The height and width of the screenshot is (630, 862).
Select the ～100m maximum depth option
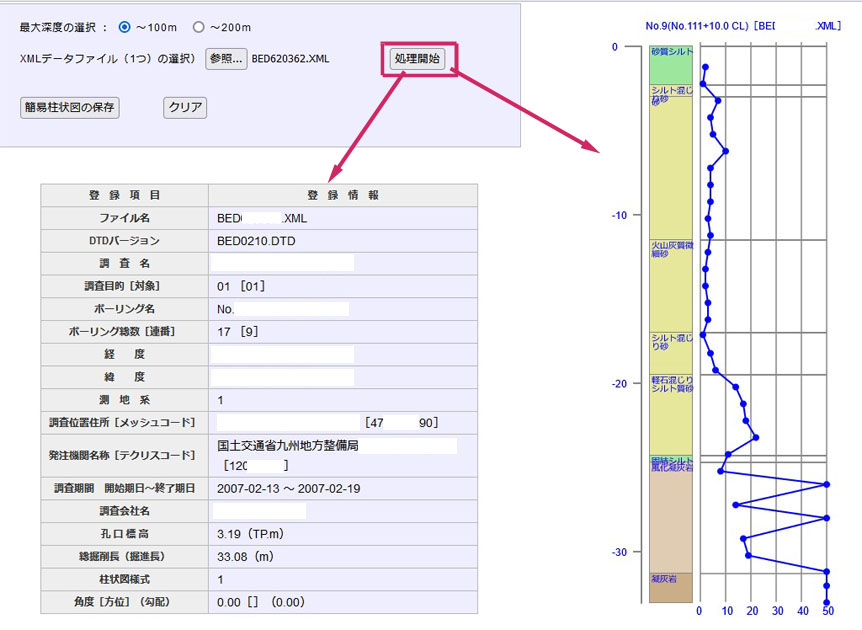125,27
